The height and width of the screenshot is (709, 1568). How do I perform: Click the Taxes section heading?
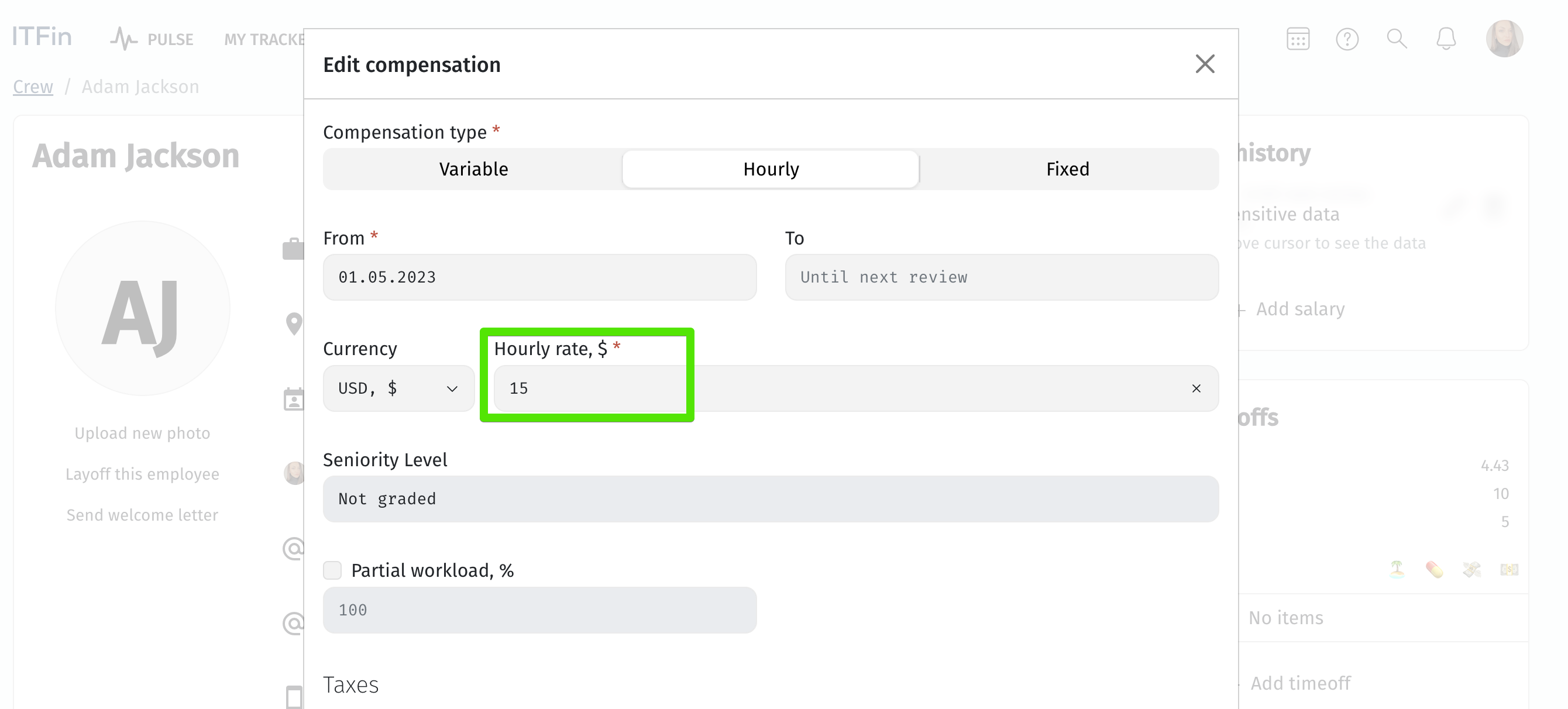pyautogui.click(x=350, y=684)
